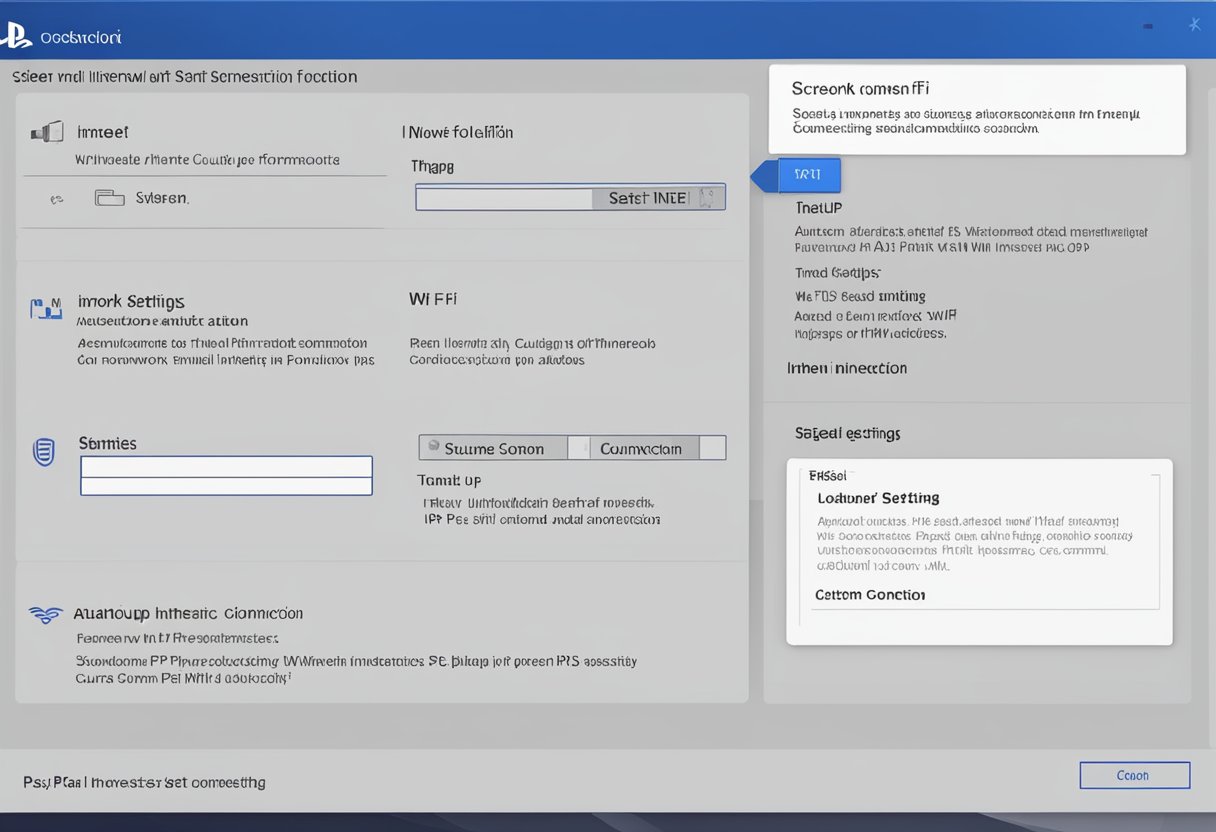Click the Cancel button at bottom right
Screen dimensions: 1216x832
pyautogui.click(x=1134, y=775)
